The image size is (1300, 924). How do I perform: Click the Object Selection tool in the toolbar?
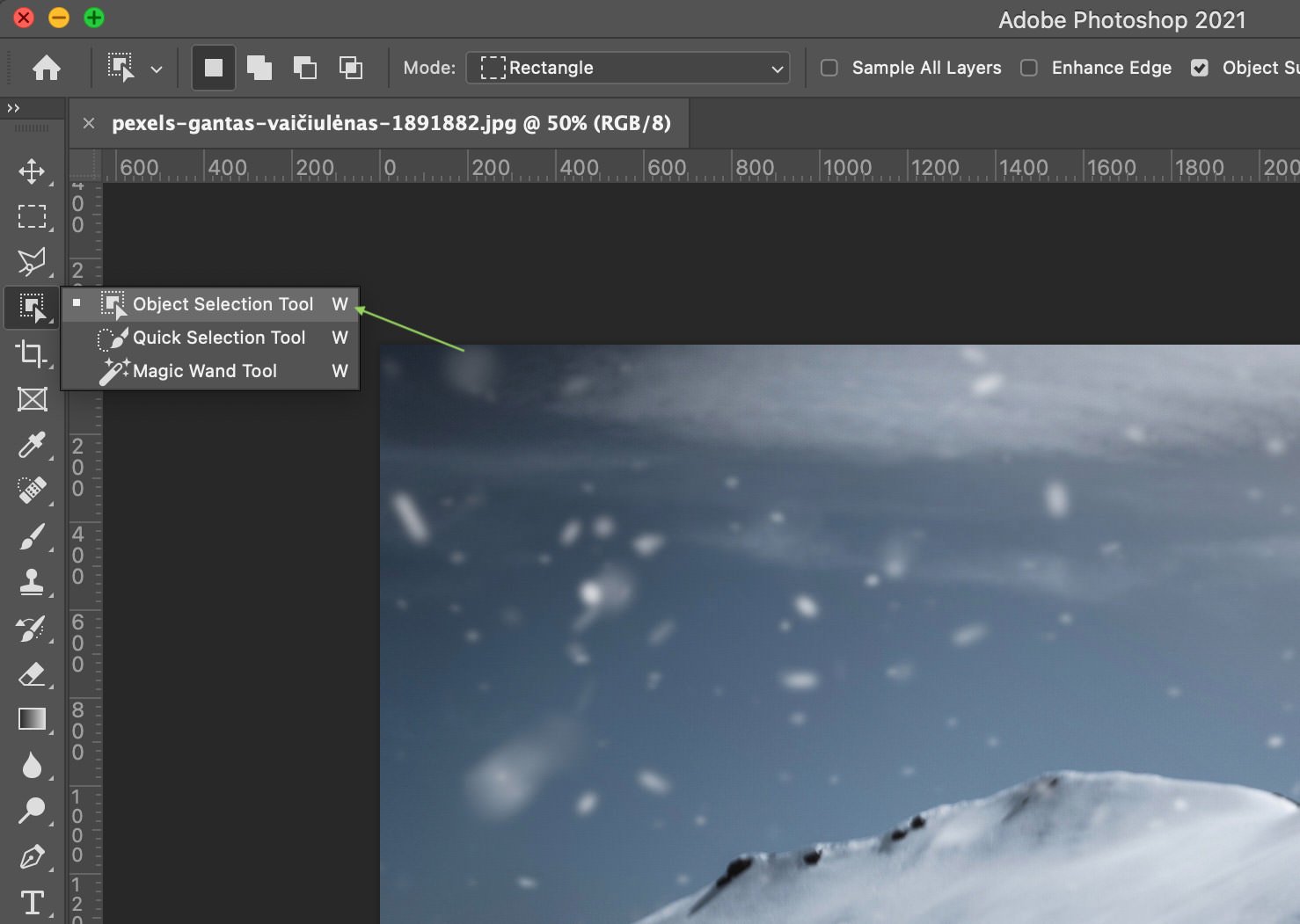coord(33,308)
